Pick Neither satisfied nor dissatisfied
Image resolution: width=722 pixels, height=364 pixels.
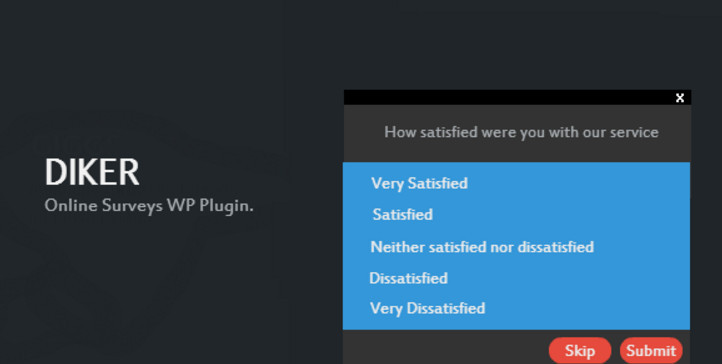tap(482, 247)
